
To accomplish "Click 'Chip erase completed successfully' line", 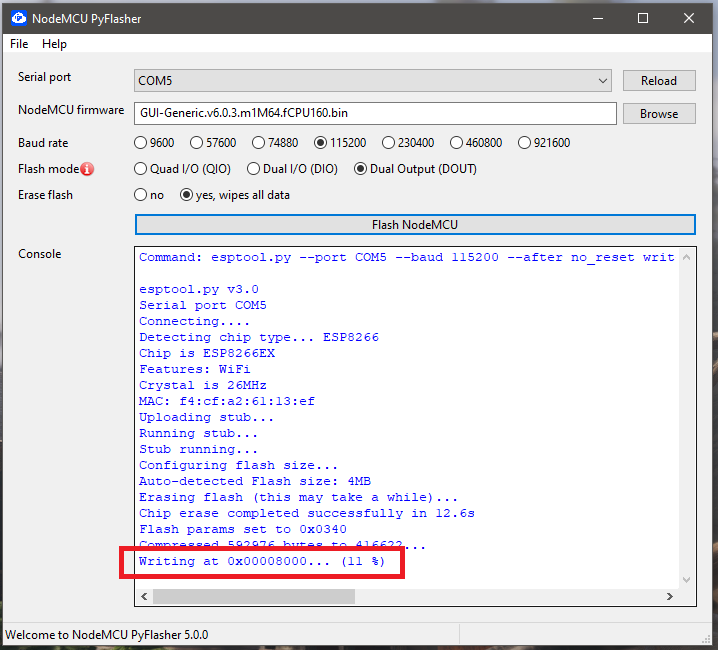I will point(307,513).
